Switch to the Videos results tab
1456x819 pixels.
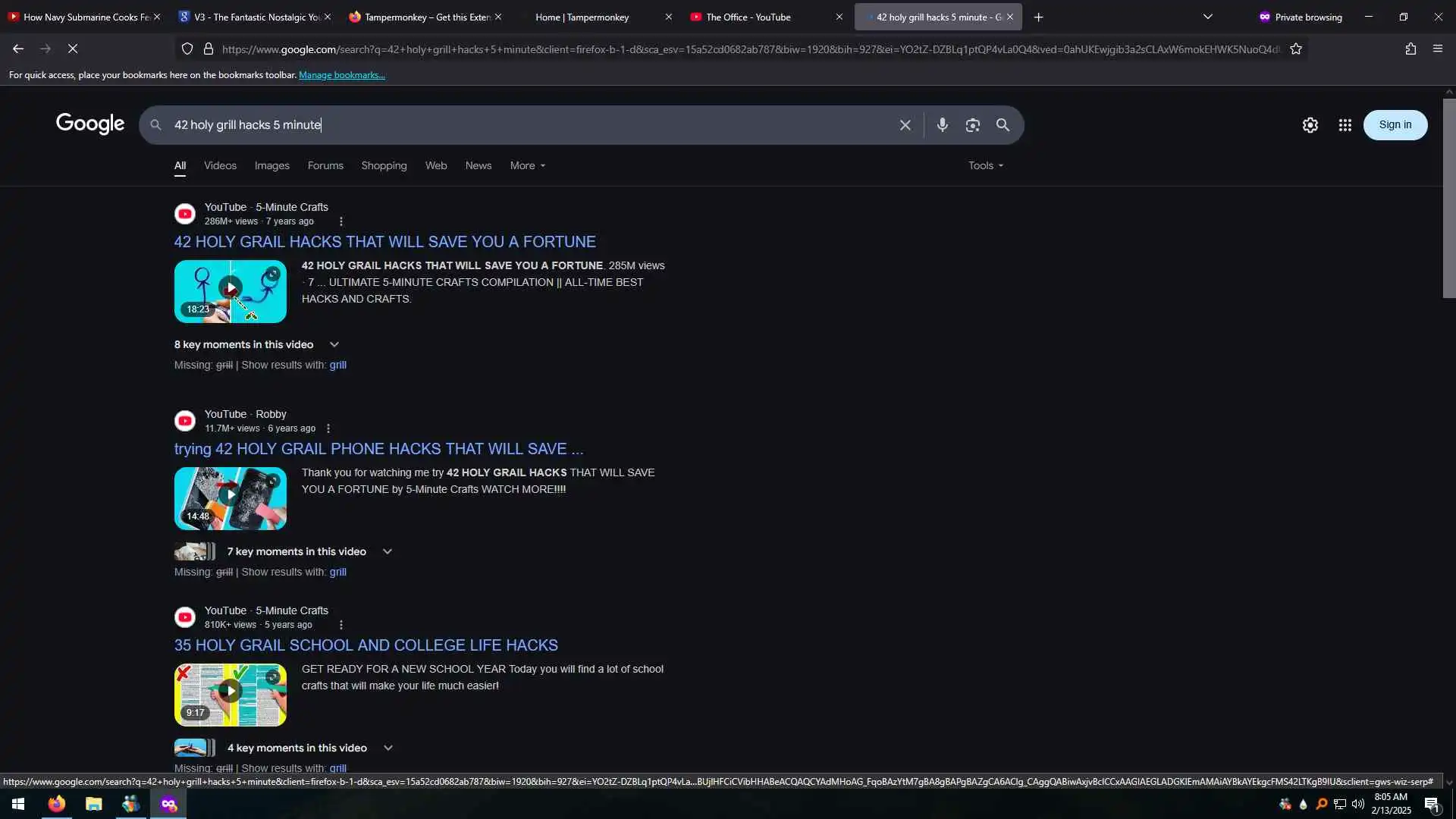click(220, 165)
